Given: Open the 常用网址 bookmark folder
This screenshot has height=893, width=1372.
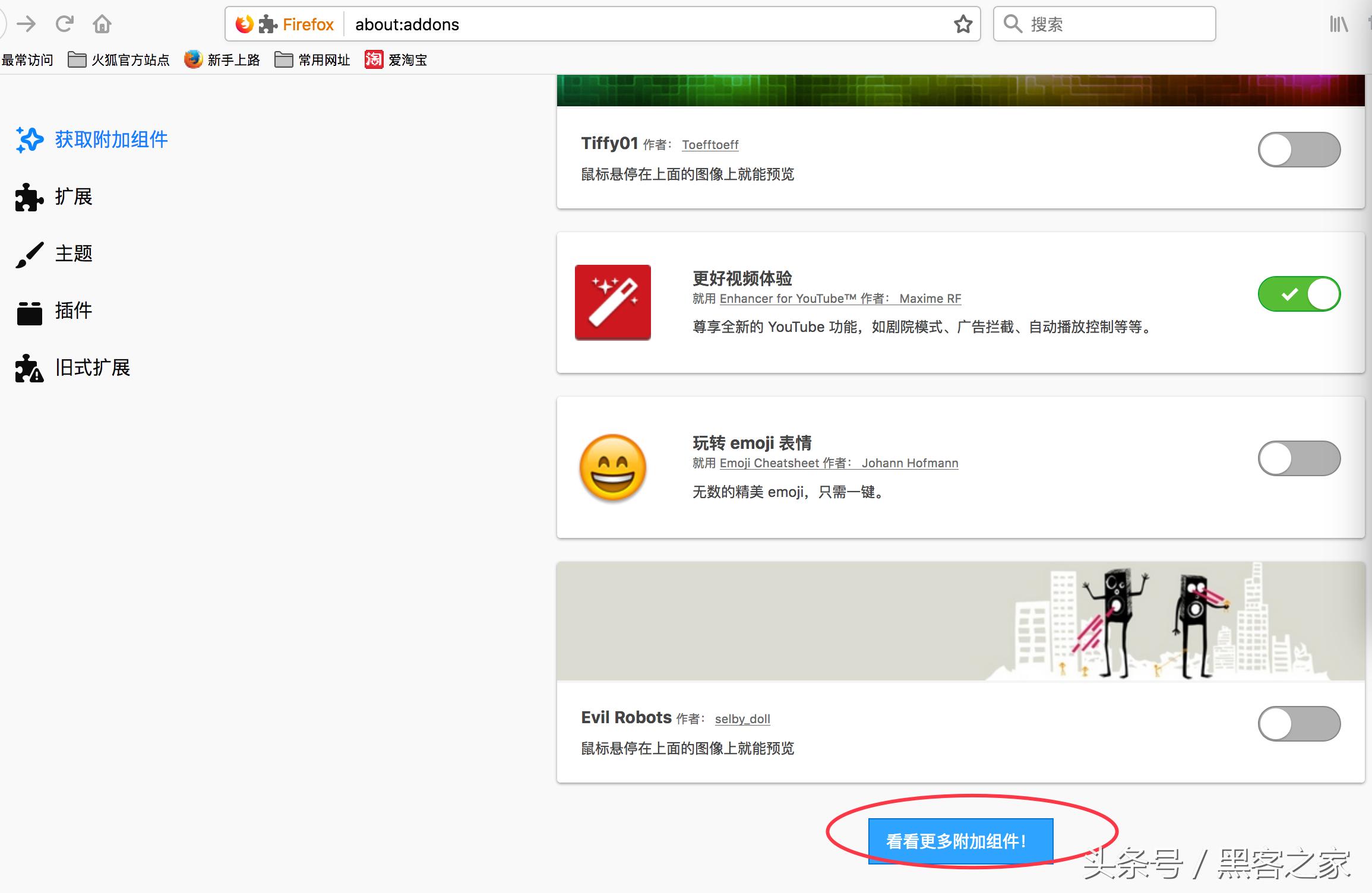Looking at the screenshot, I should click(312, 60).
